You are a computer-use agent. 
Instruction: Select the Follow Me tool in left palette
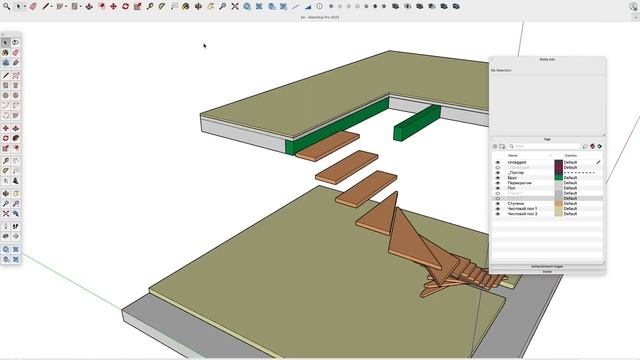pos(16,138)
